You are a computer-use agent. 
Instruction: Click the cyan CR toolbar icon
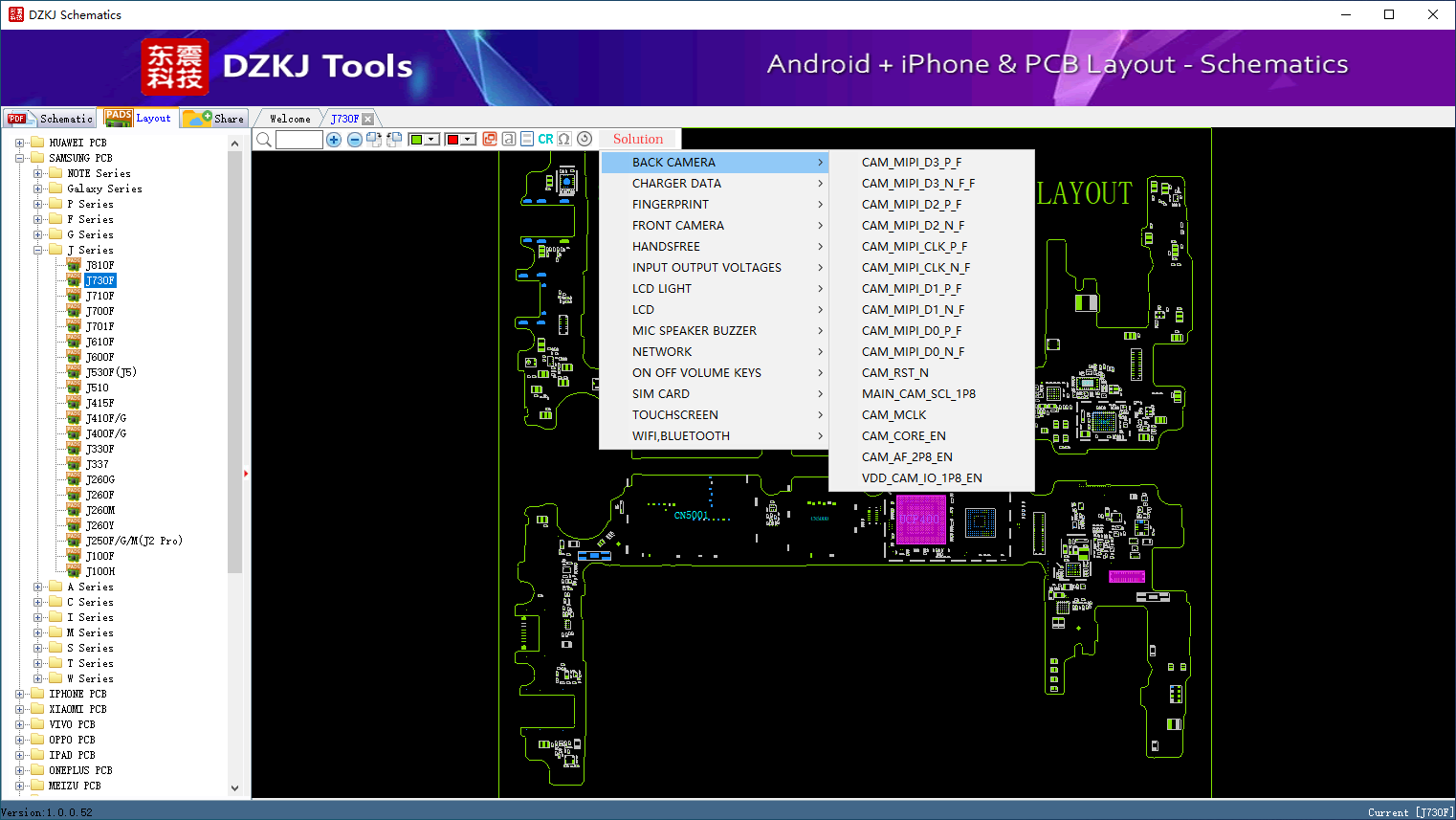[545, 139]
